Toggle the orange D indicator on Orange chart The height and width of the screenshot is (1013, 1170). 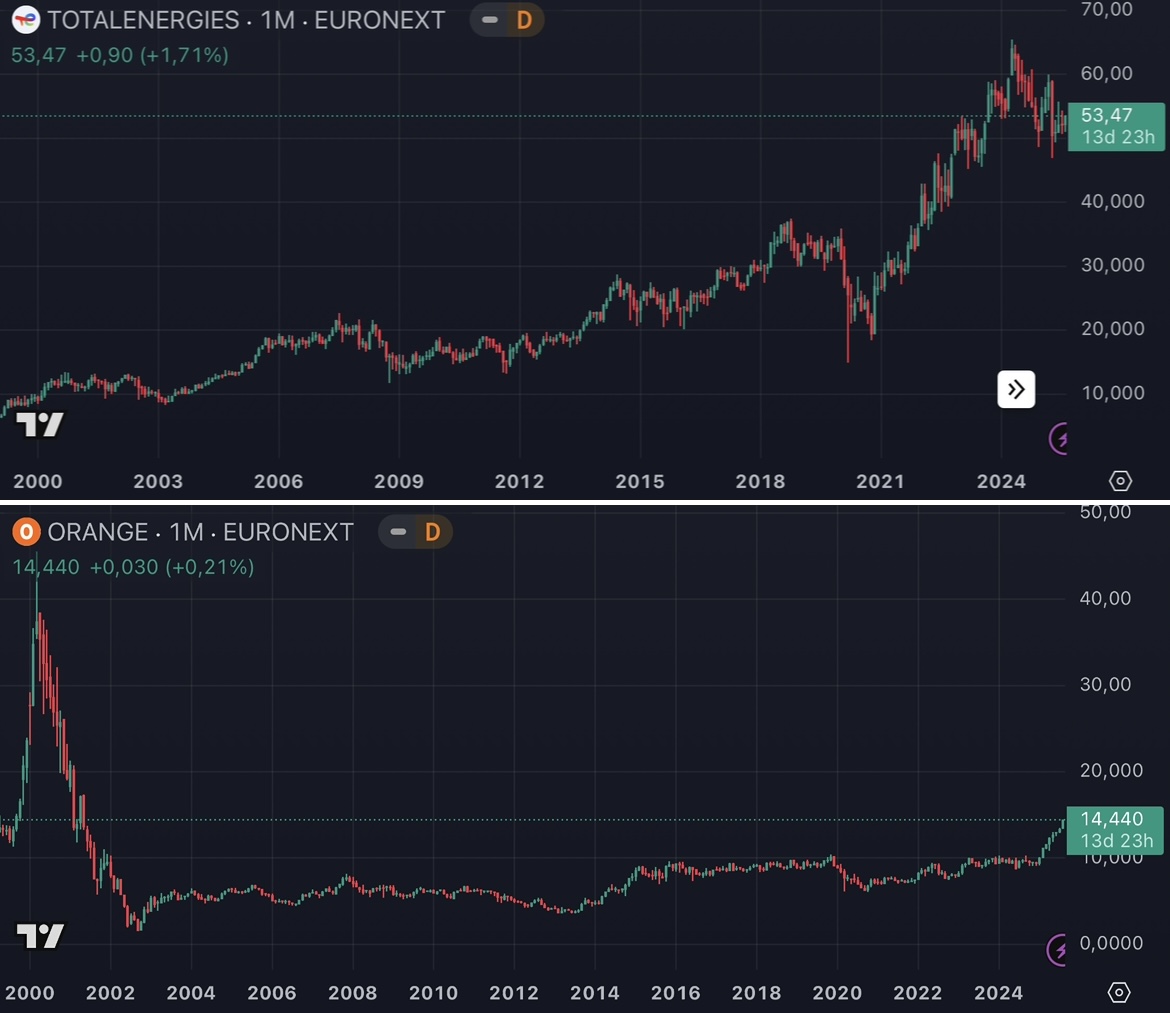(432, 532)
